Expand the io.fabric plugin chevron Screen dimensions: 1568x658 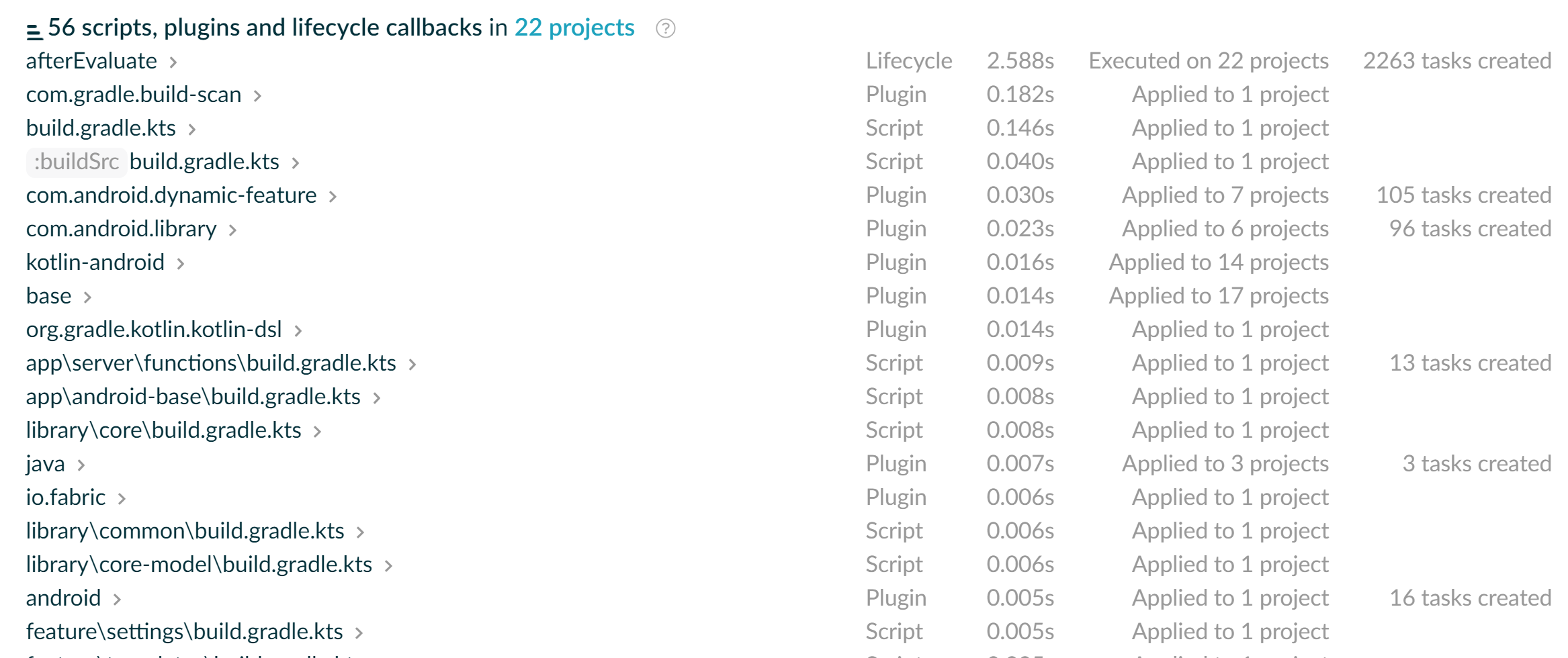(122, 499)
